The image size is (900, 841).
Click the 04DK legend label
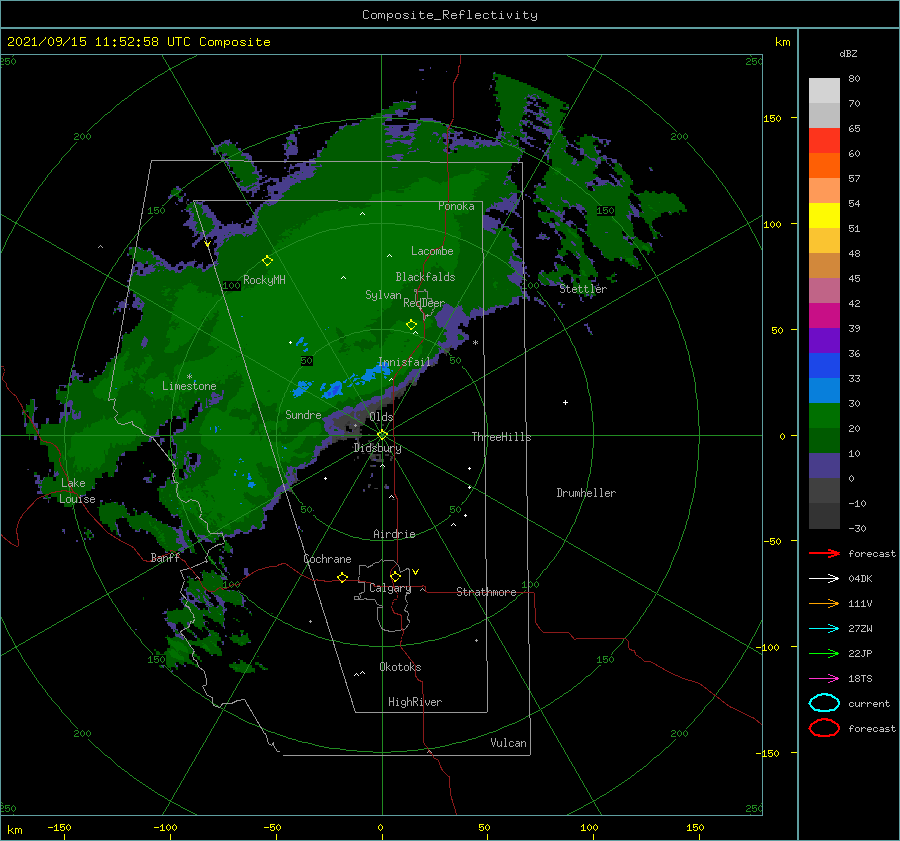click(860, 579)
